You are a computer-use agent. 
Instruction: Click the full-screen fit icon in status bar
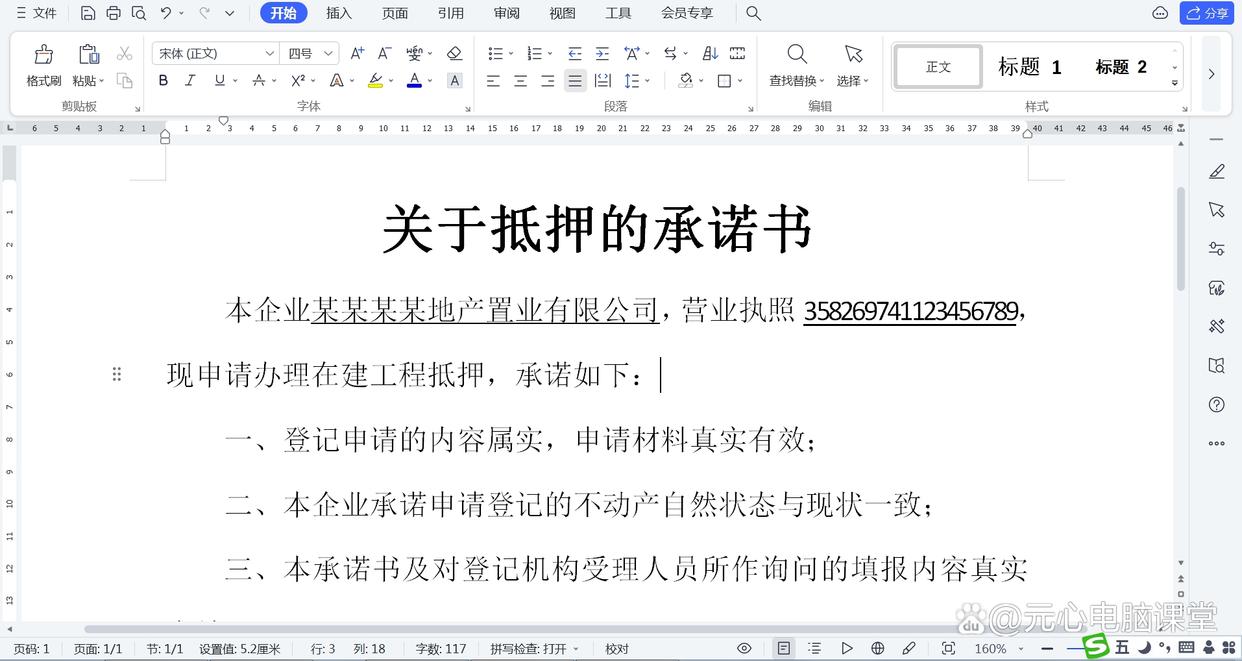(948, 649)
